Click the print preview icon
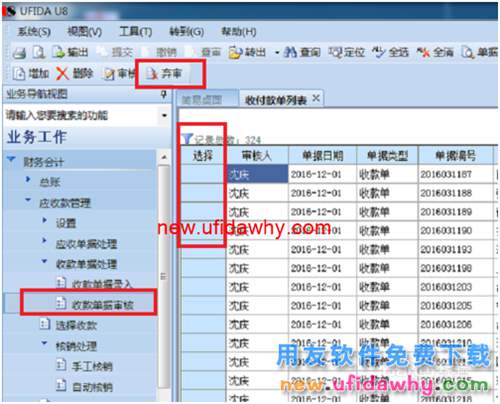 click(39, 52)
